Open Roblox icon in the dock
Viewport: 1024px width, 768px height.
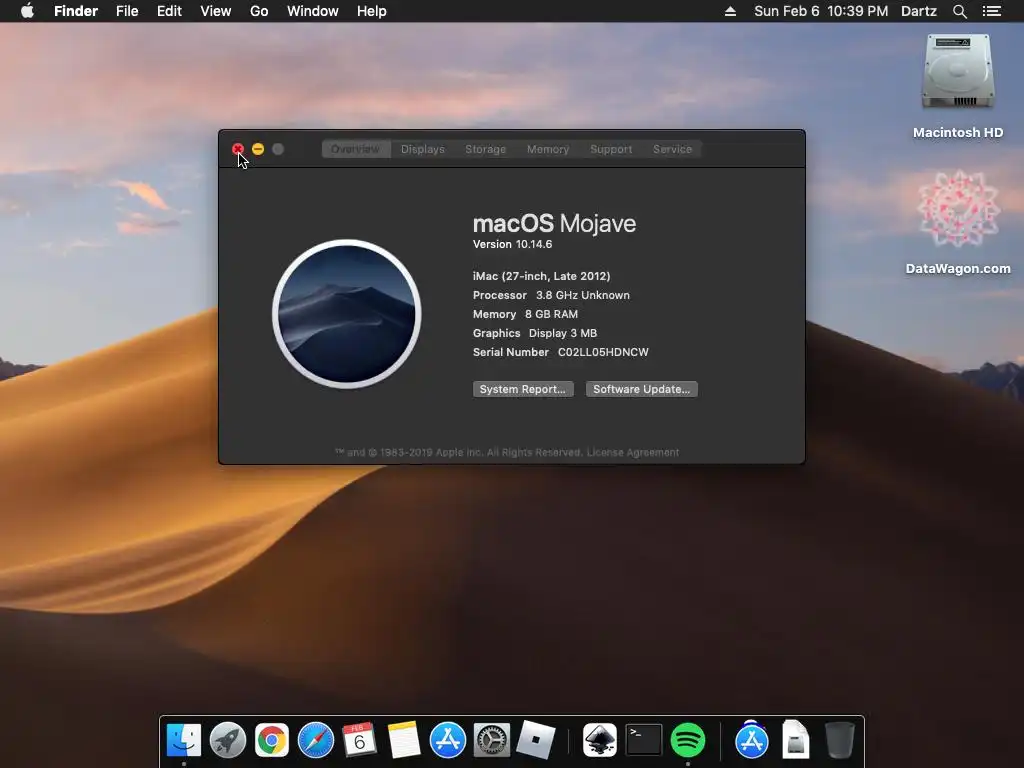tap(536, 740)
